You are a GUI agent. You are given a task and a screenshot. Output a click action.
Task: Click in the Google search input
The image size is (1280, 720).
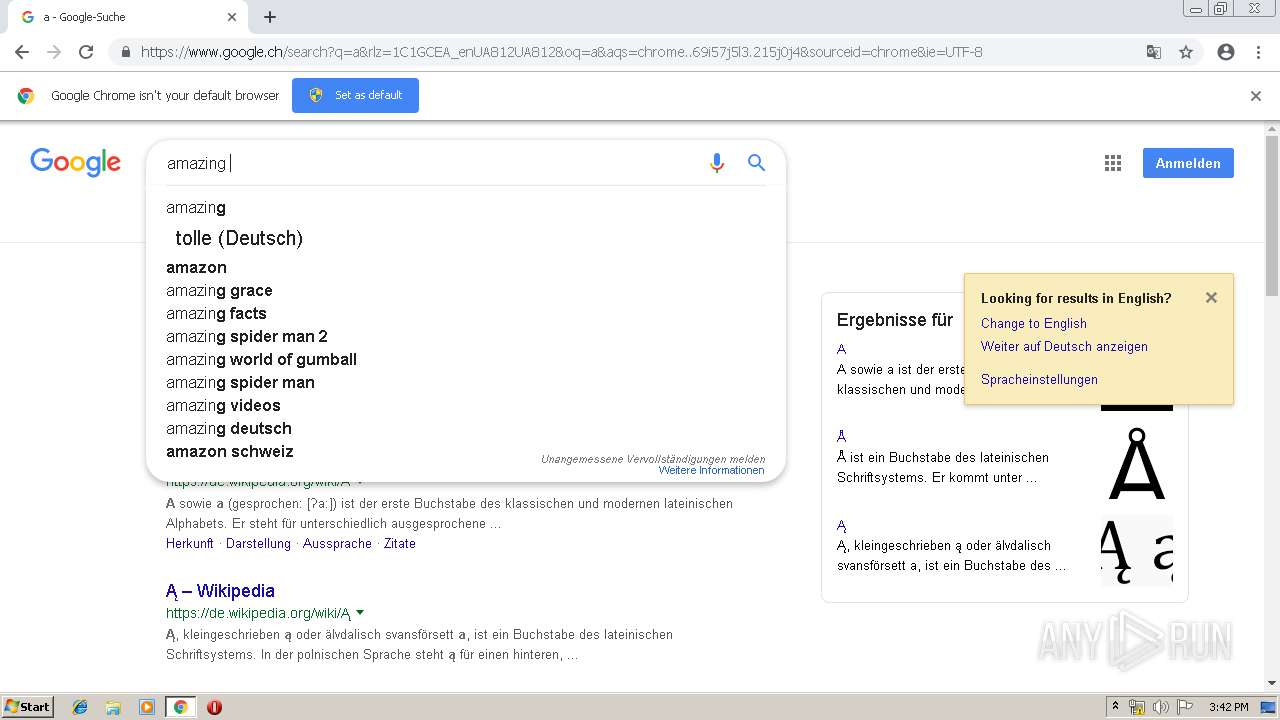[430, 163]
